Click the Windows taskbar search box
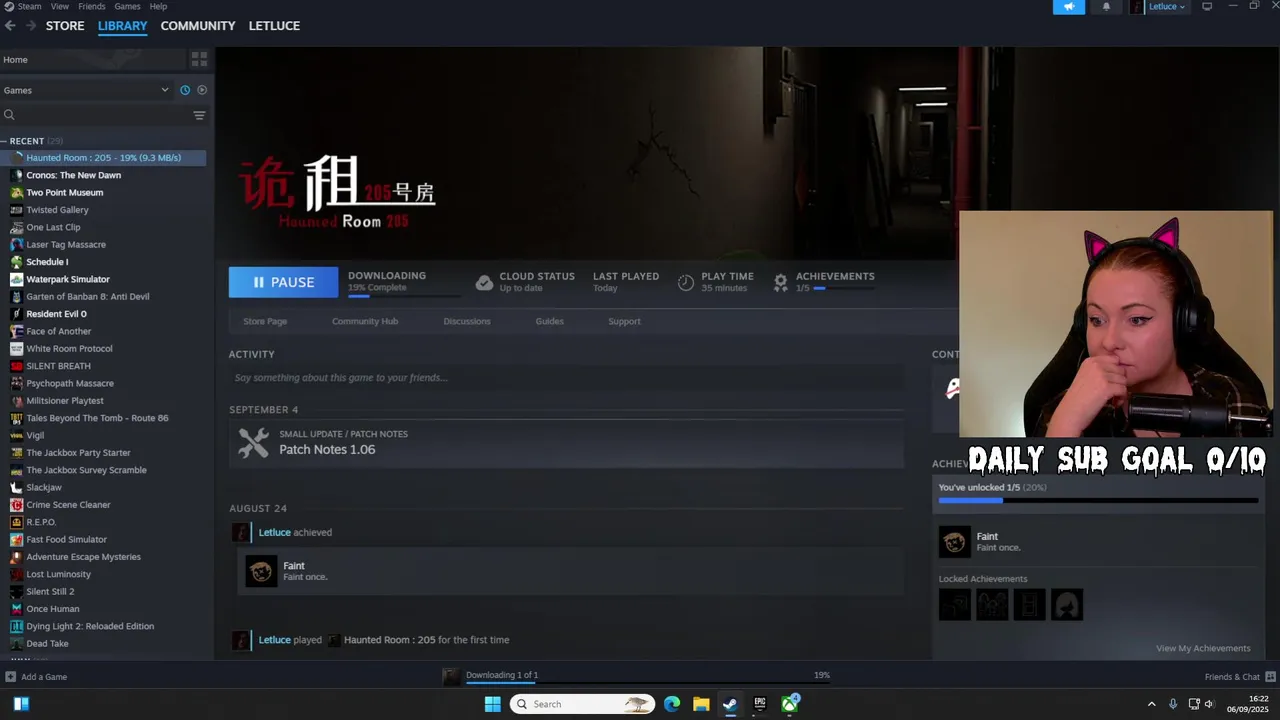Image resolution: width=1280 pixels, height=720 pixels. click(582, 704)
